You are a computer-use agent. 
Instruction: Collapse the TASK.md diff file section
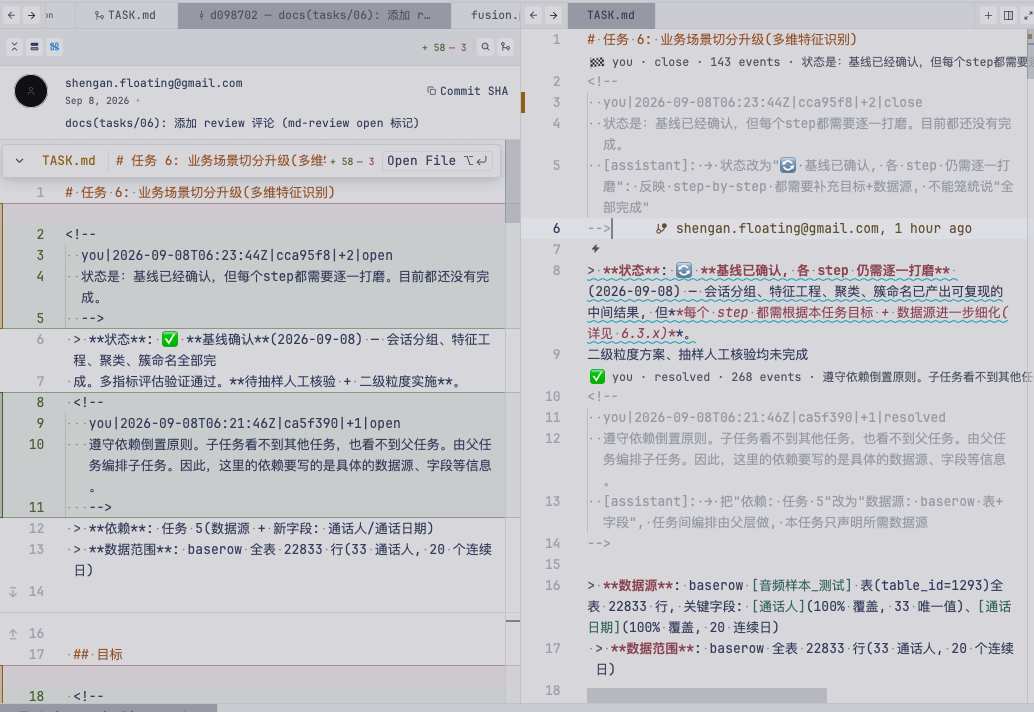click(20, 161)
